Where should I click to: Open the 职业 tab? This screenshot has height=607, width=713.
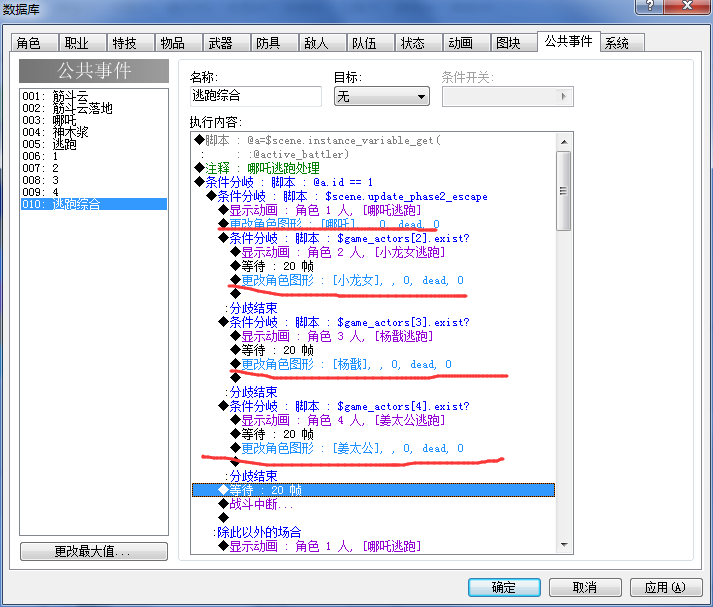click(83, 43)
